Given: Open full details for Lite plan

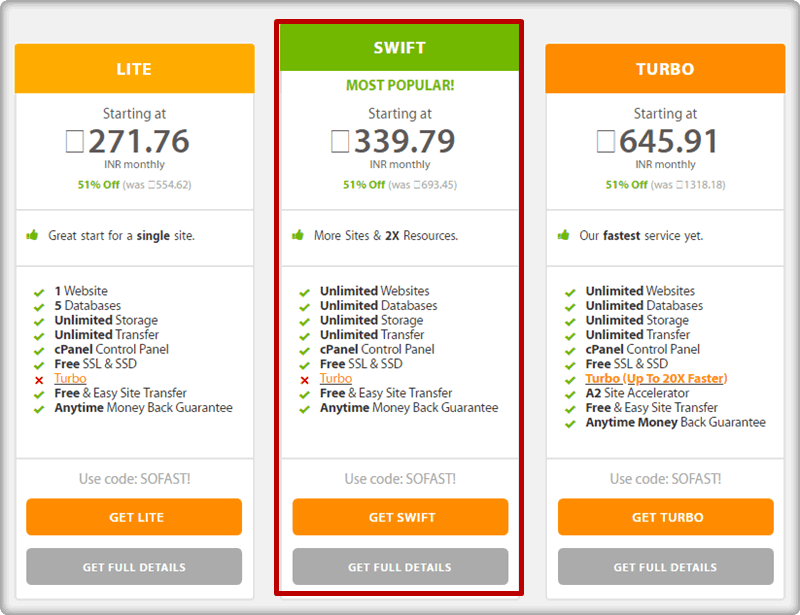Looking at the screenshot, I should (x=134, y=567).
